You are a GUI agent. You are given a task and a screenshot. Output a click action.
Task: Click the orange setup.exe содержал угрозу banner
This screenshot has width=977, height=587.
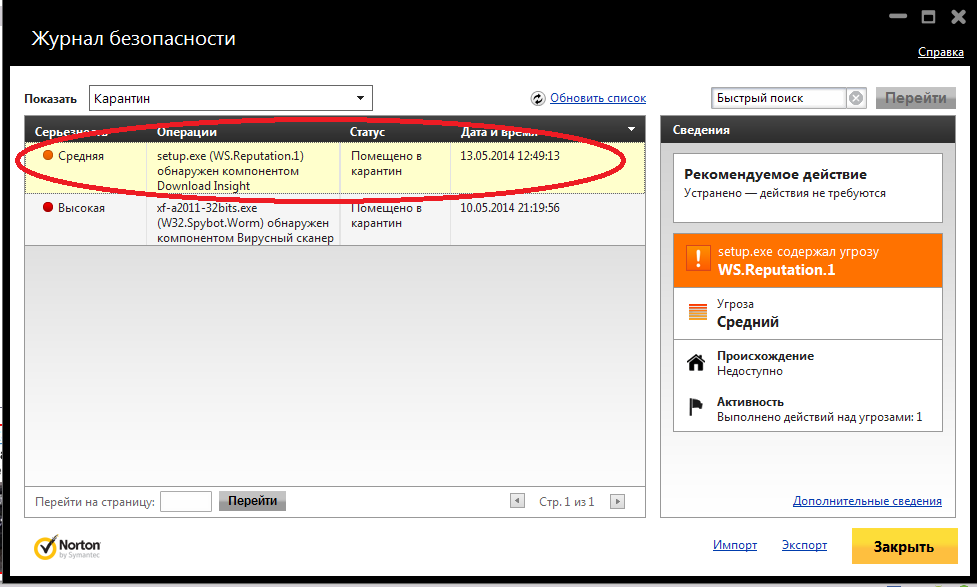808,260
